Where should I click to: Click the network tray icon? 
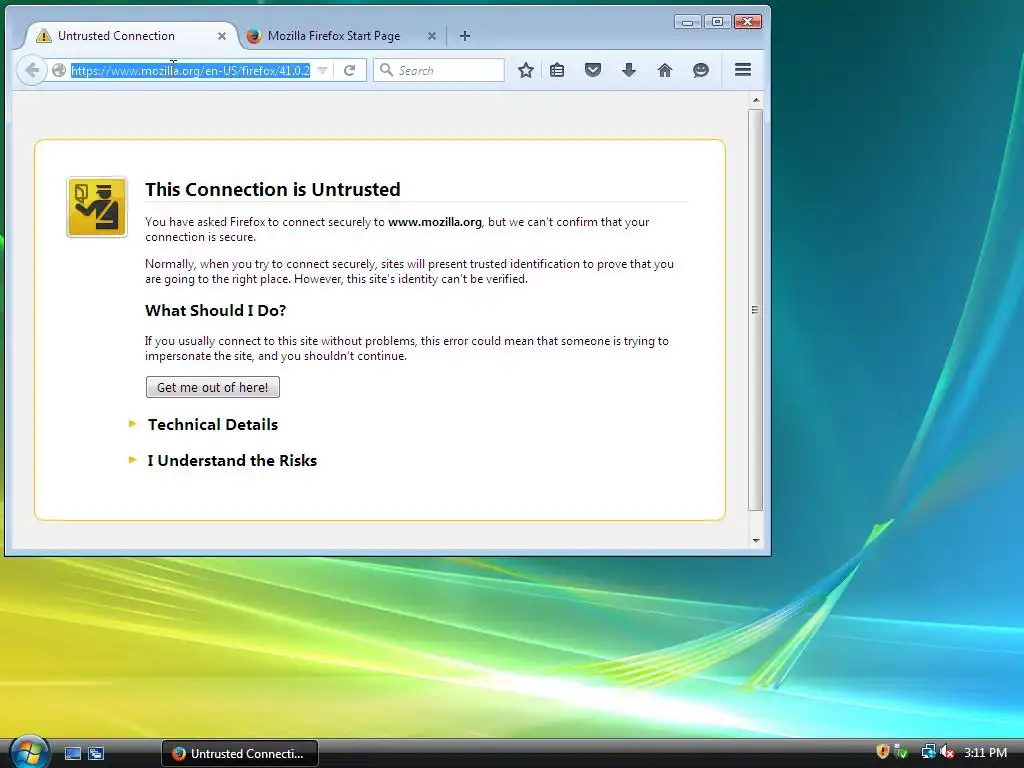point(928,752)
